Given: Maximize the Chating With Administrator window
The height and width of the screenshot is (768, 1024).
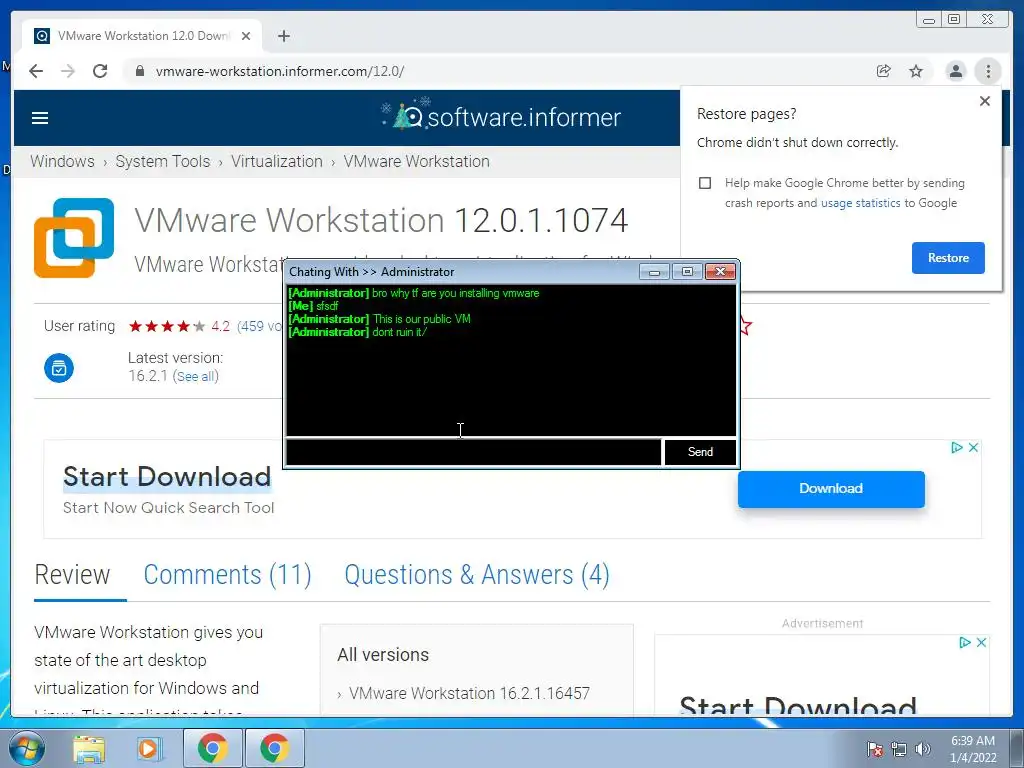Looking at the screenshot, I should click(x=687, y=271).
